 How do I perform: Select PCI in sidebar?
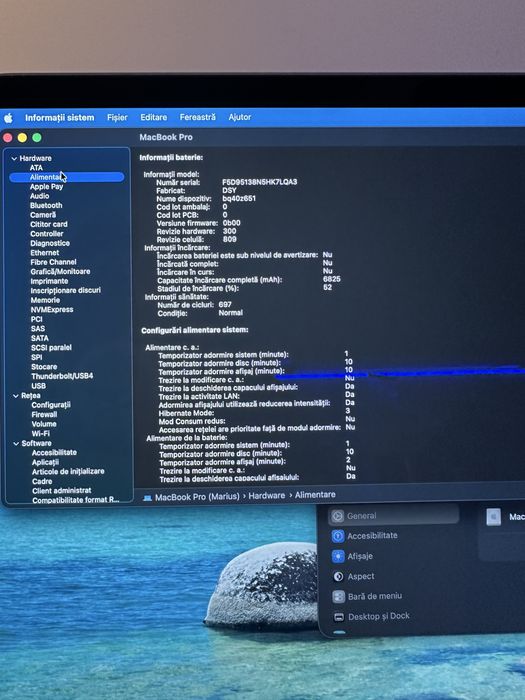37,319
